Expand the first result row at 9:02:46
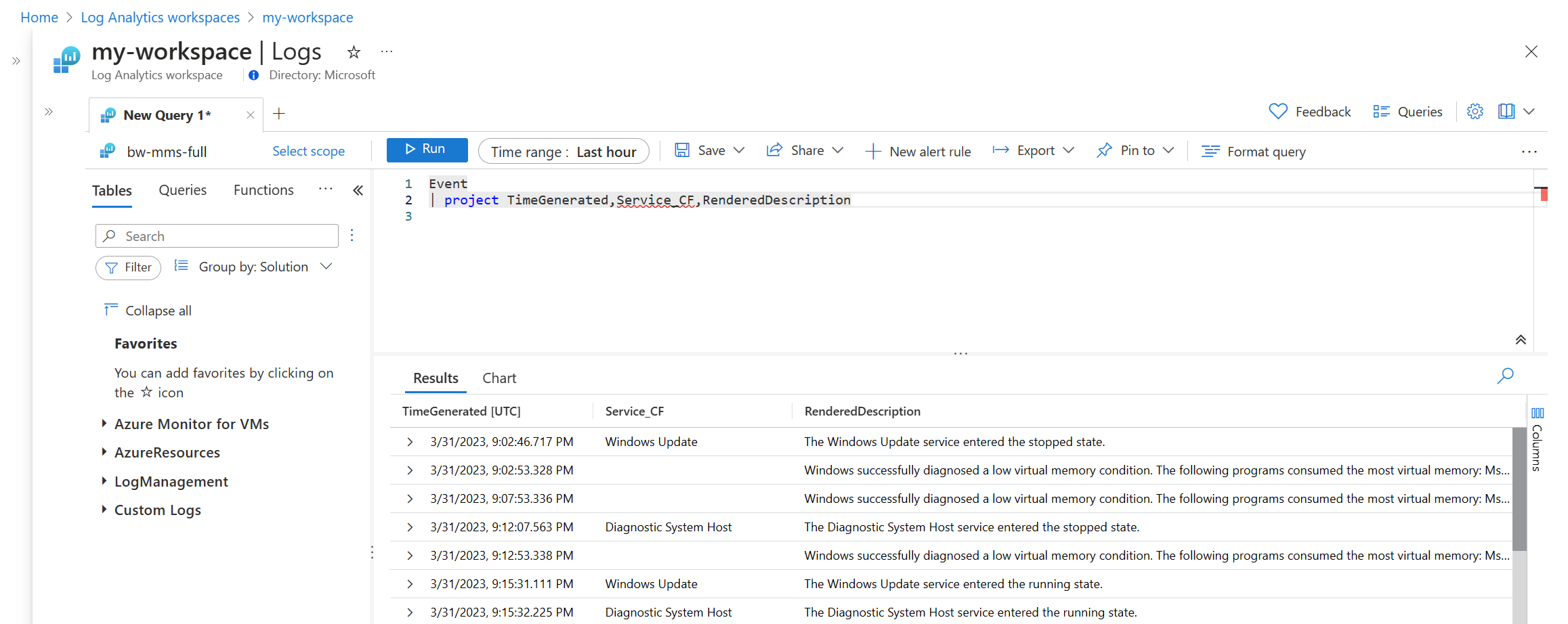1568x624 pixels. pyautogui.click(x=410, y=442)
